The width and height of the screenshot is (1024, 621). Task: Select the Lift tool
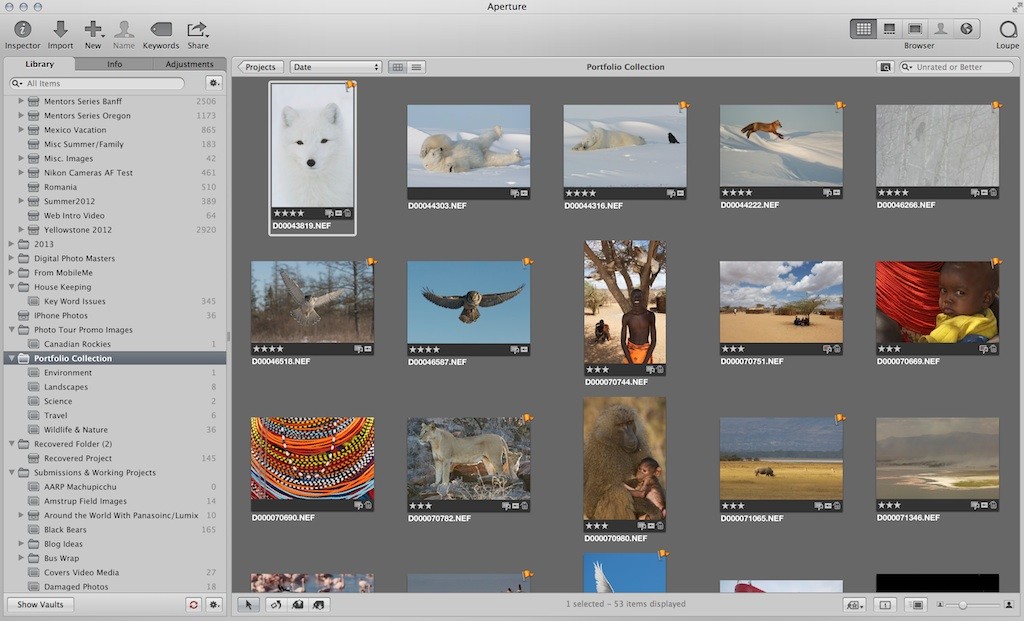[x=298, y=605]
